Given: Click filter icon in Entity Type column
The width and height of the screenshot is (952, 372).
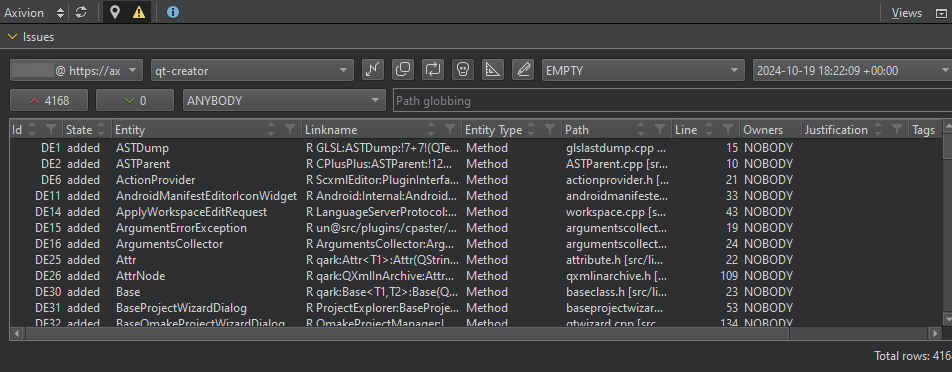Looking at the screenshot, I should [x=549, y=129].
